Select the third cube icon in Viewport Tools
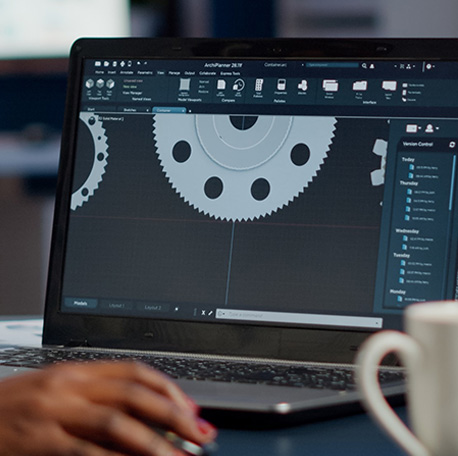 click(110, 83)
